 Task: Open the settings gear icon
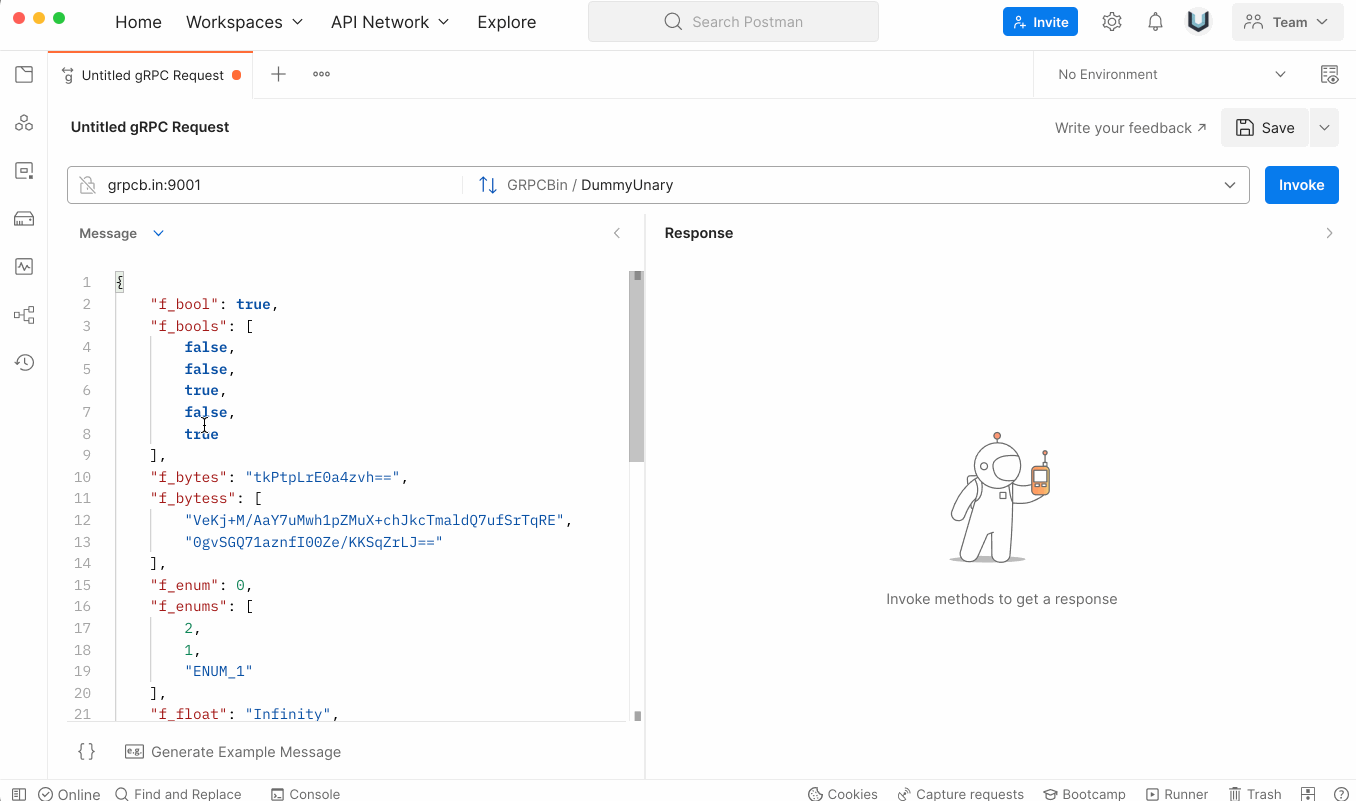click(x=1111, y=22)
